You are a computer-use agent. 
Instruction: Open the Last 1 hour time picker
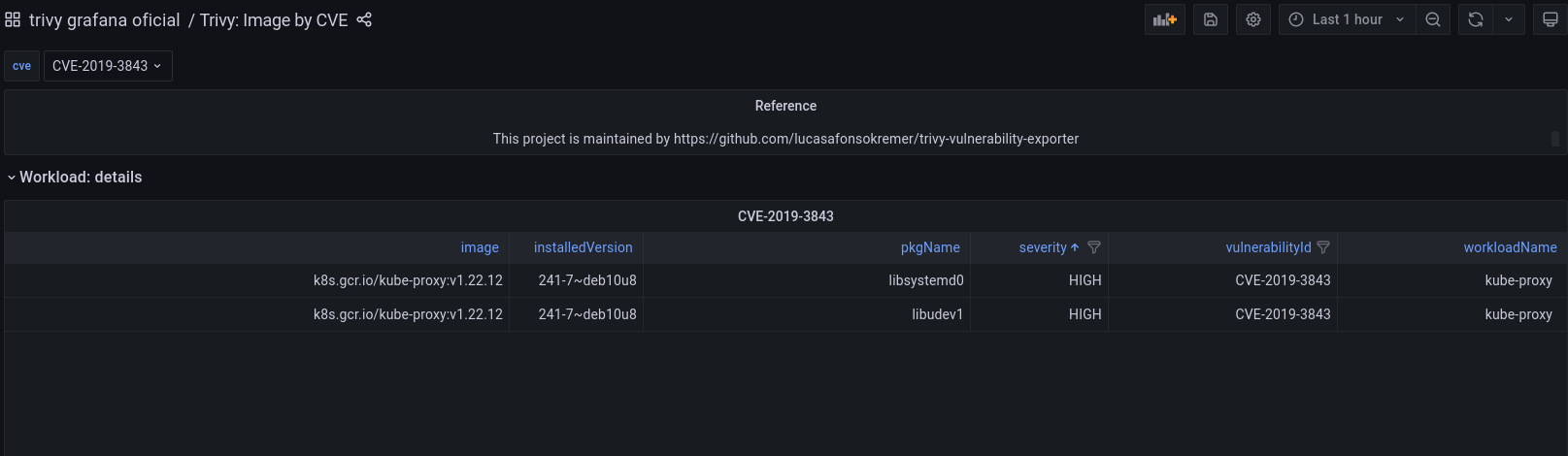pos(1347,19)
